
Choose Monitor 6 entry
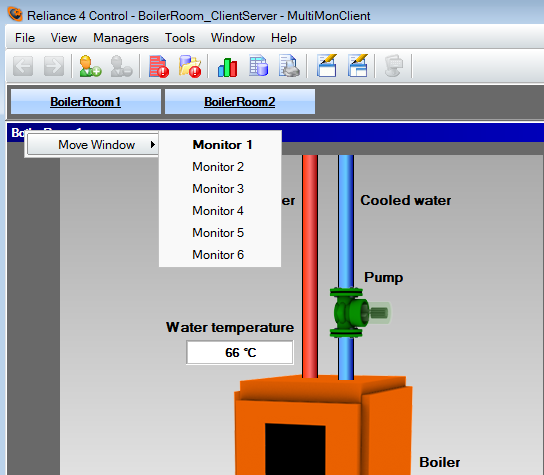click(x=220, y=255)
